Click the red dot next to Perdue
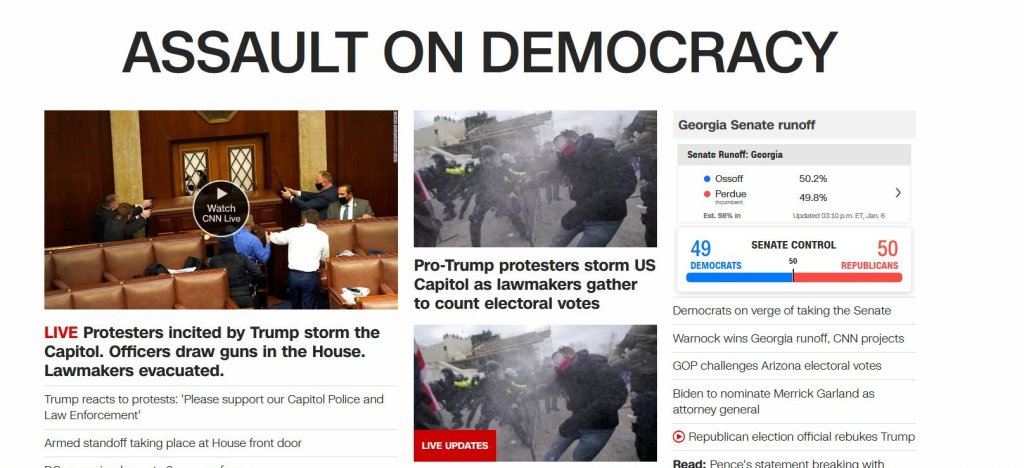 (707, 195)
